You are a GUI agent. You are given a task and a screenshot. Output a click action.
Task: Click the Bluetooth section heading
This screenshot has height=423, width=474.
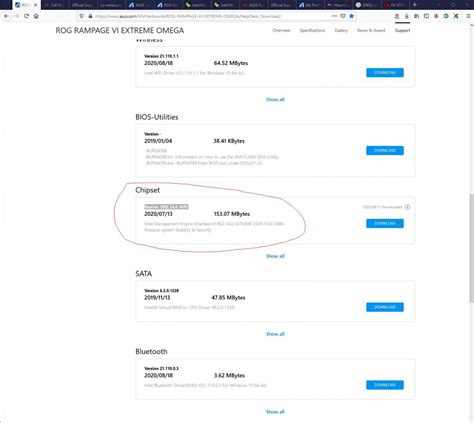(151, 351)
